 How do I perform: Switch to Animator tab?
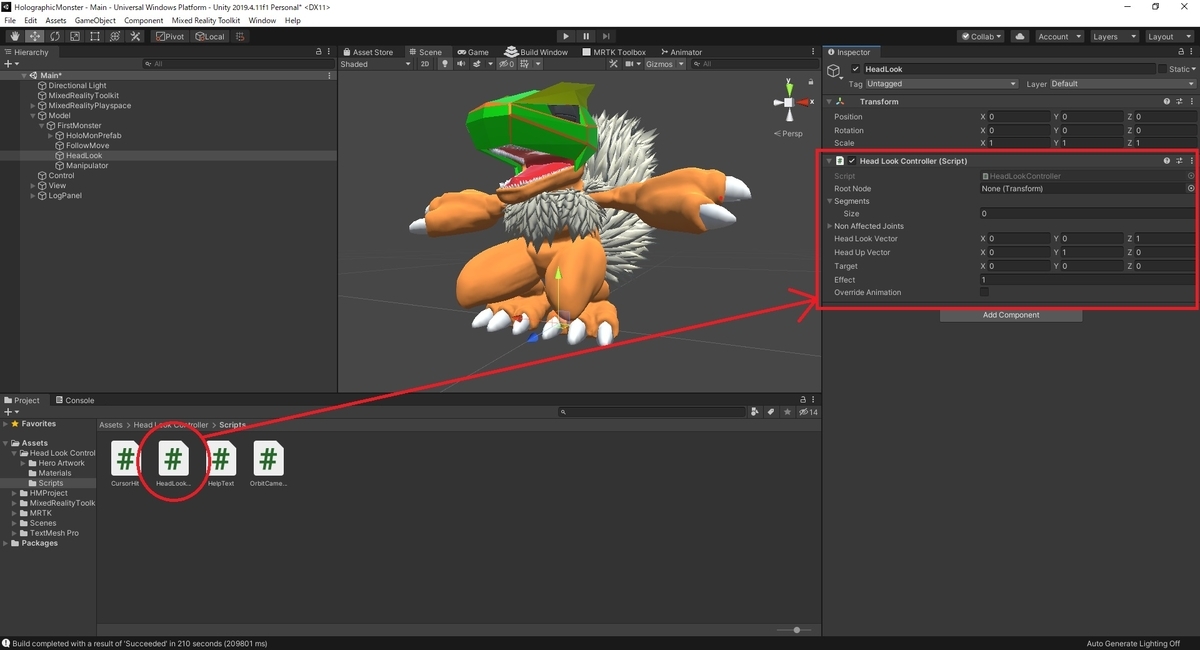coord(680,52)
